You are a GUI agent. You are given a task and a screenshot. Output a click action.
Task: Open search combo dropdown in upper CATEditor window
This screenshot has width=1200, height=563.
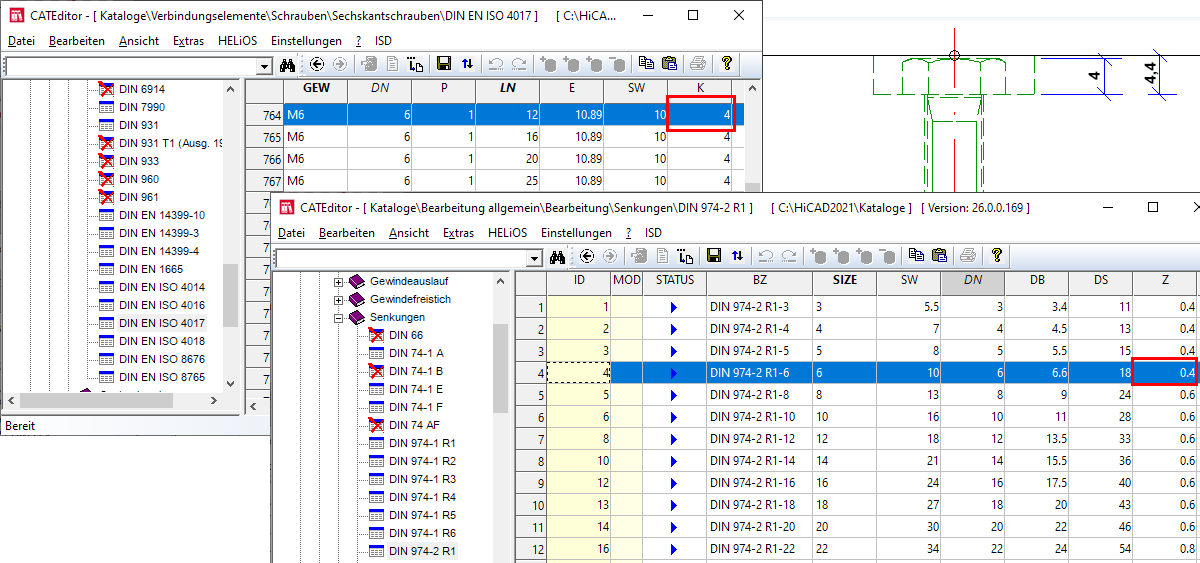coord(264,66)
